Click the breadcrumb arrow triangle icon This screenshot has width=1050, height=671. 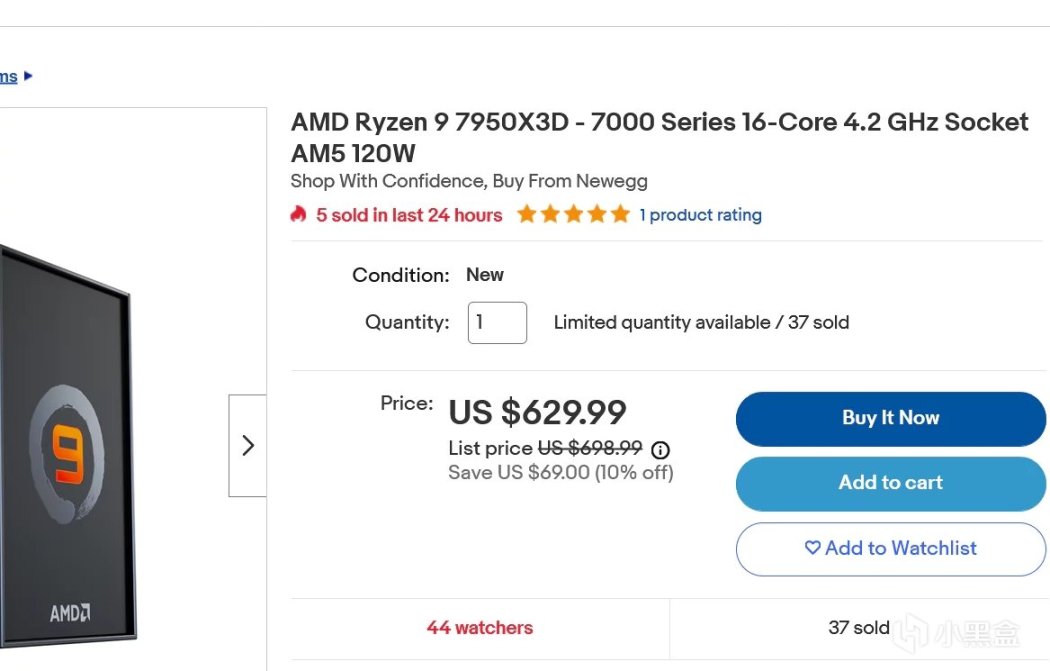coord(28,76)
